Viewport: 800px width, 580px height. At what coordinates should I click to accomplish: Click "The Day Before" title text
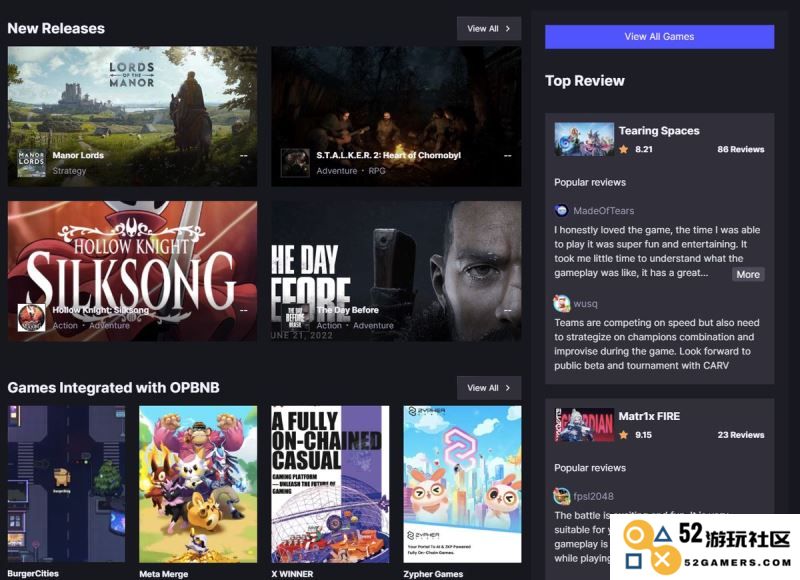(347, 310)
